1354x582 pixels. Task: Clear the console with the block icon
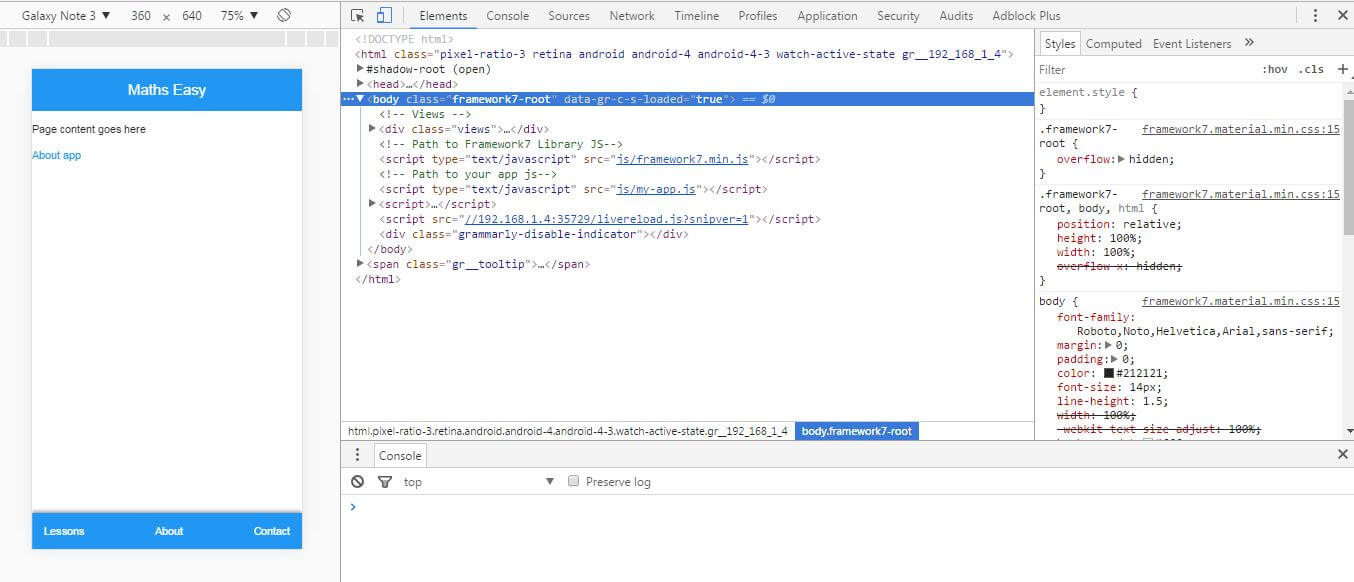[x=357, y=481]
